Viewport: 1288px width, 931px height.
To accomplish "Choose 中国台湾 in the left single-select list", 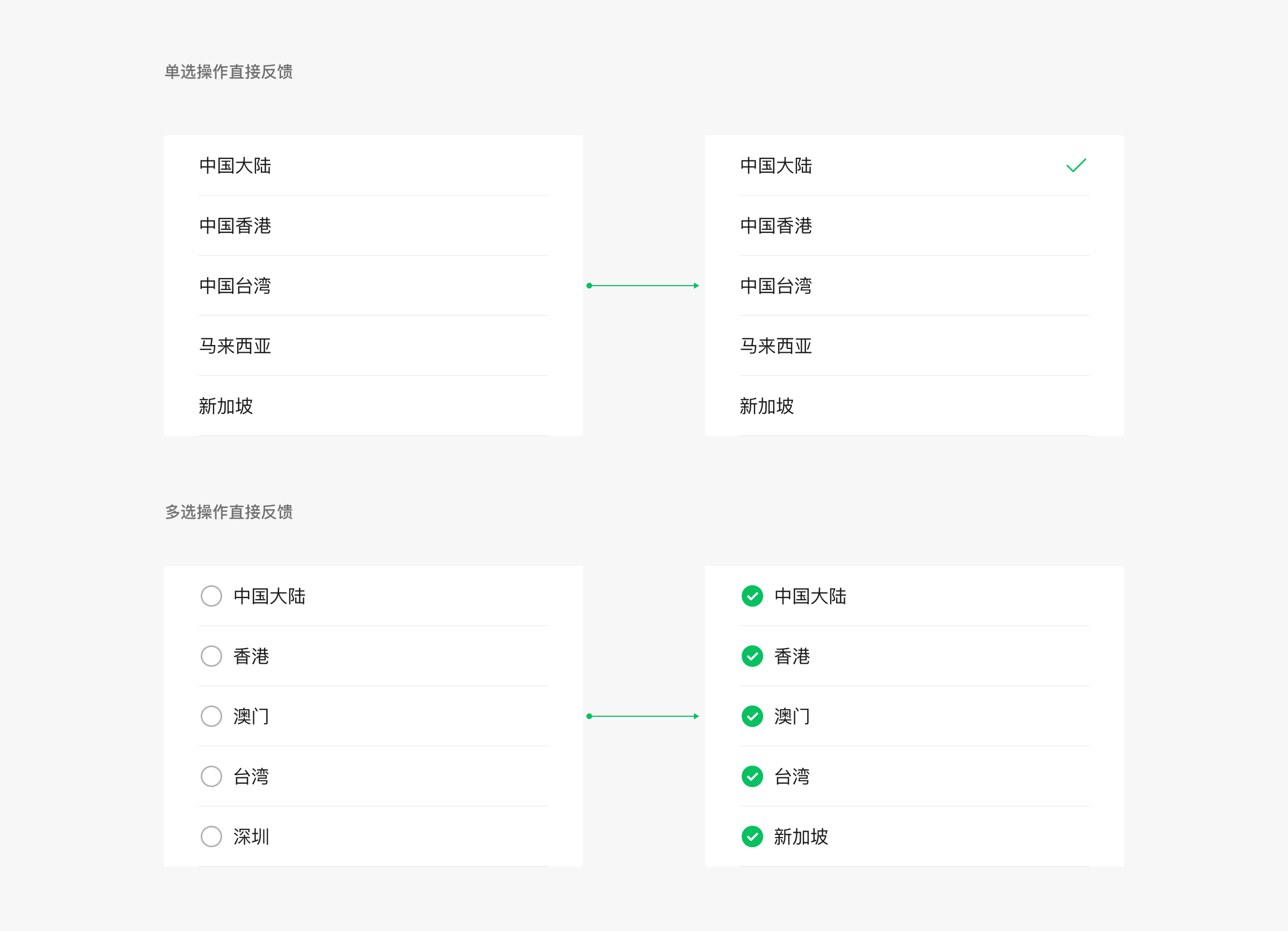I will coord(235,286).
